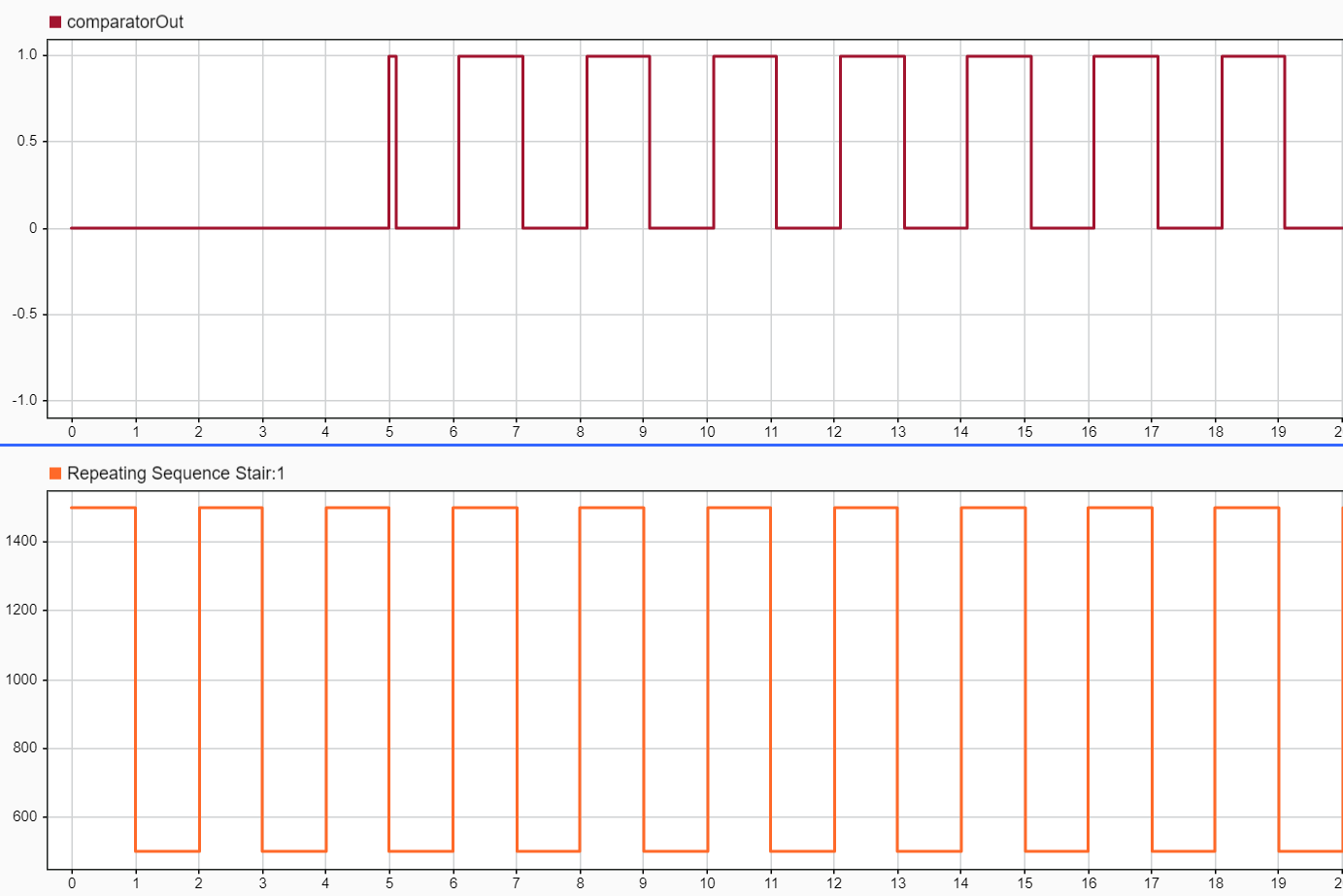Image resolution: width=1343 pixels, height=896 pixels.
Task: Click the orange Repeating Sequence Stair legend swatch
Action: point(55,474)
